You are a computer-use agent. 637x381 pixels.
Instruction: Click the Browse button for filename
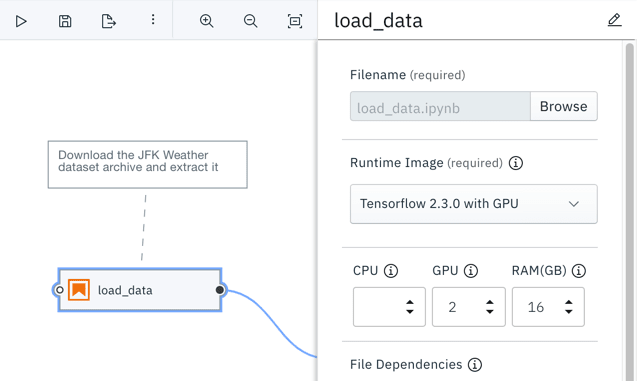point(563,106)
